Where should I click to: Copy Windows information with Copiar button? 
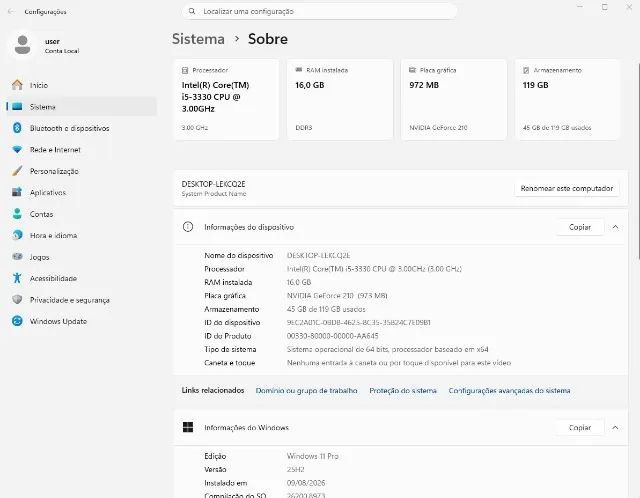pyautogui.click(x=580, y=427)
